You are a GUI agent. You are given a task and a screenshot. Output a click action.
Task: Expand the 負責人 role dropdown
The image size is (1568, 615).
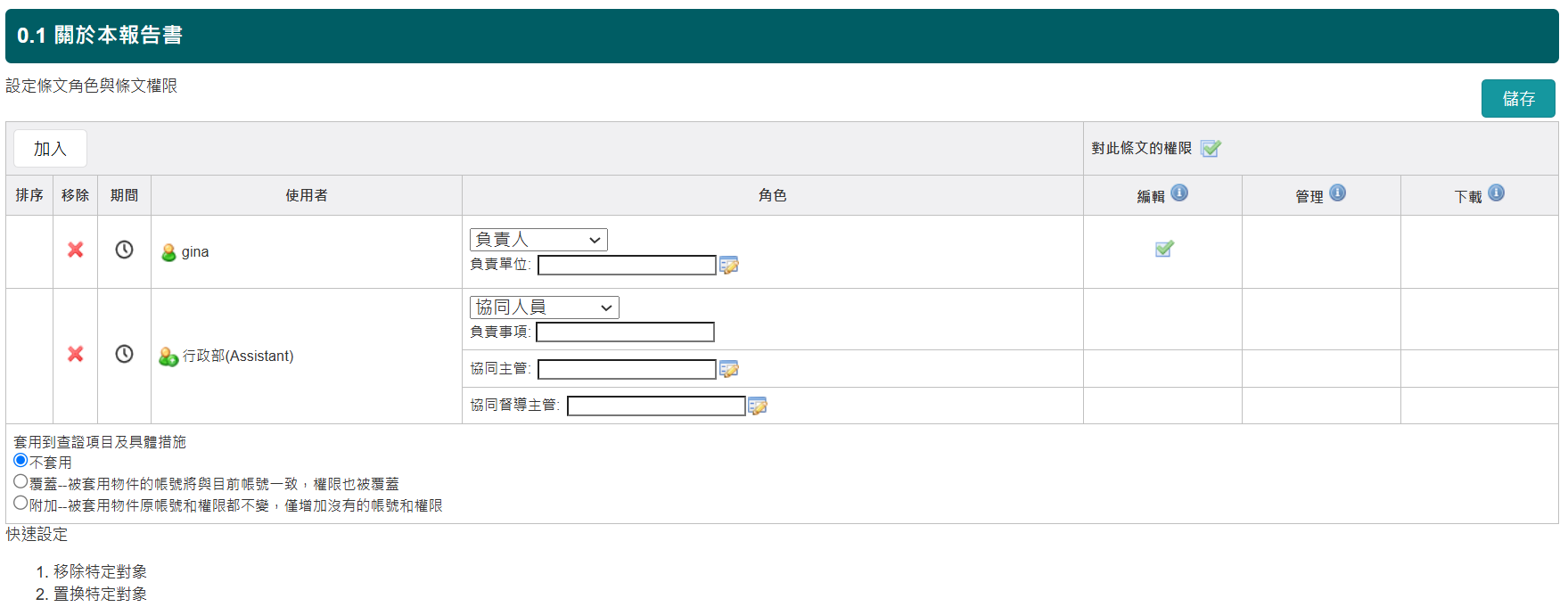click(x=538, y=240)
